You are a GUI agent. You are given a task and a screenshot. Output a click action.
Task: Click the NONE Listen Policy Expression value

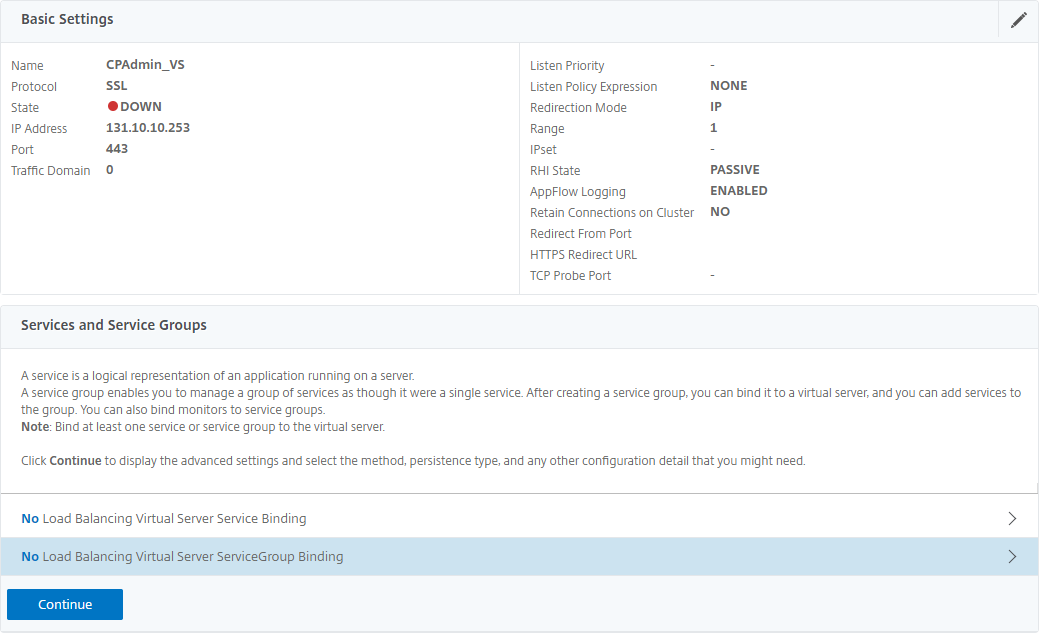click(x=728, y=86)
